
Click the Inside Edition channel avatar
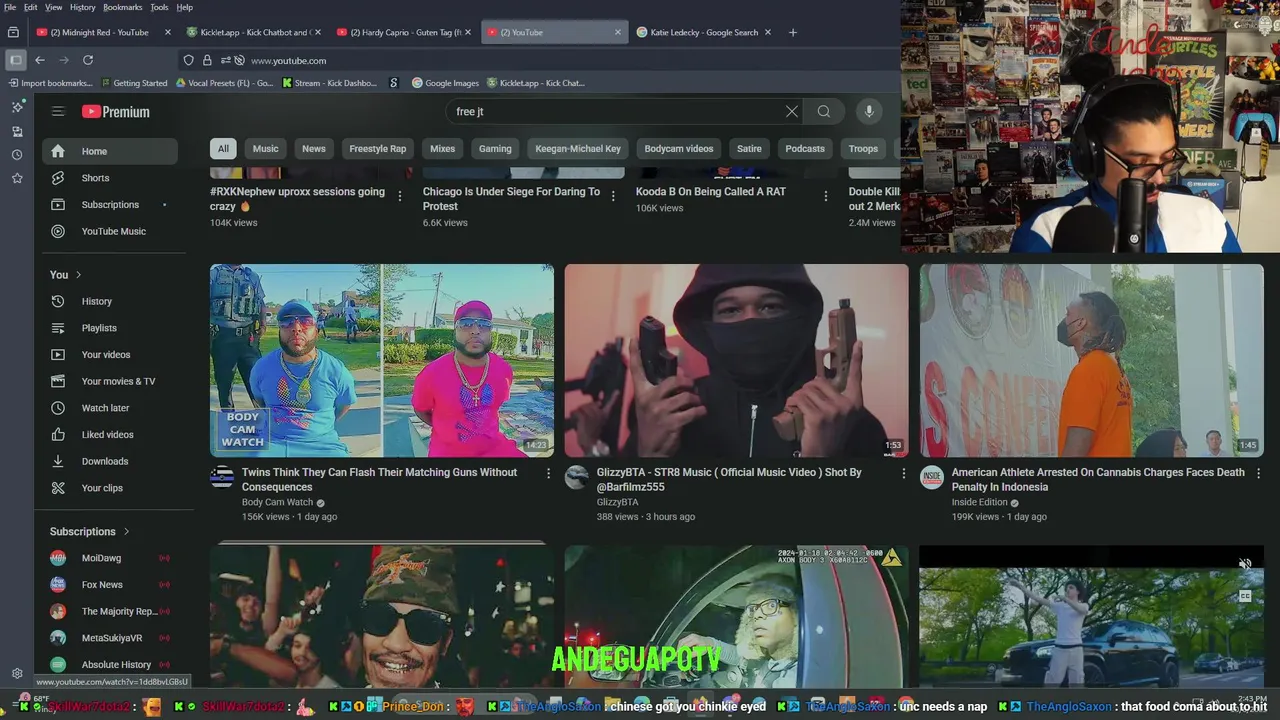coord(932,477)
